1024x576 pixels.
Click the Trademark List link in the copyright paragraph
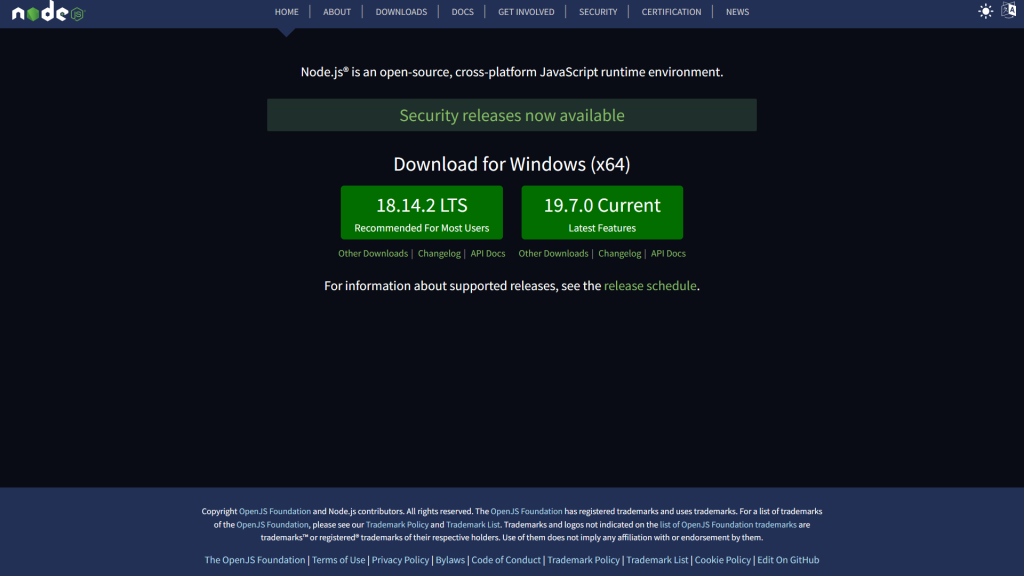point(473,524)
